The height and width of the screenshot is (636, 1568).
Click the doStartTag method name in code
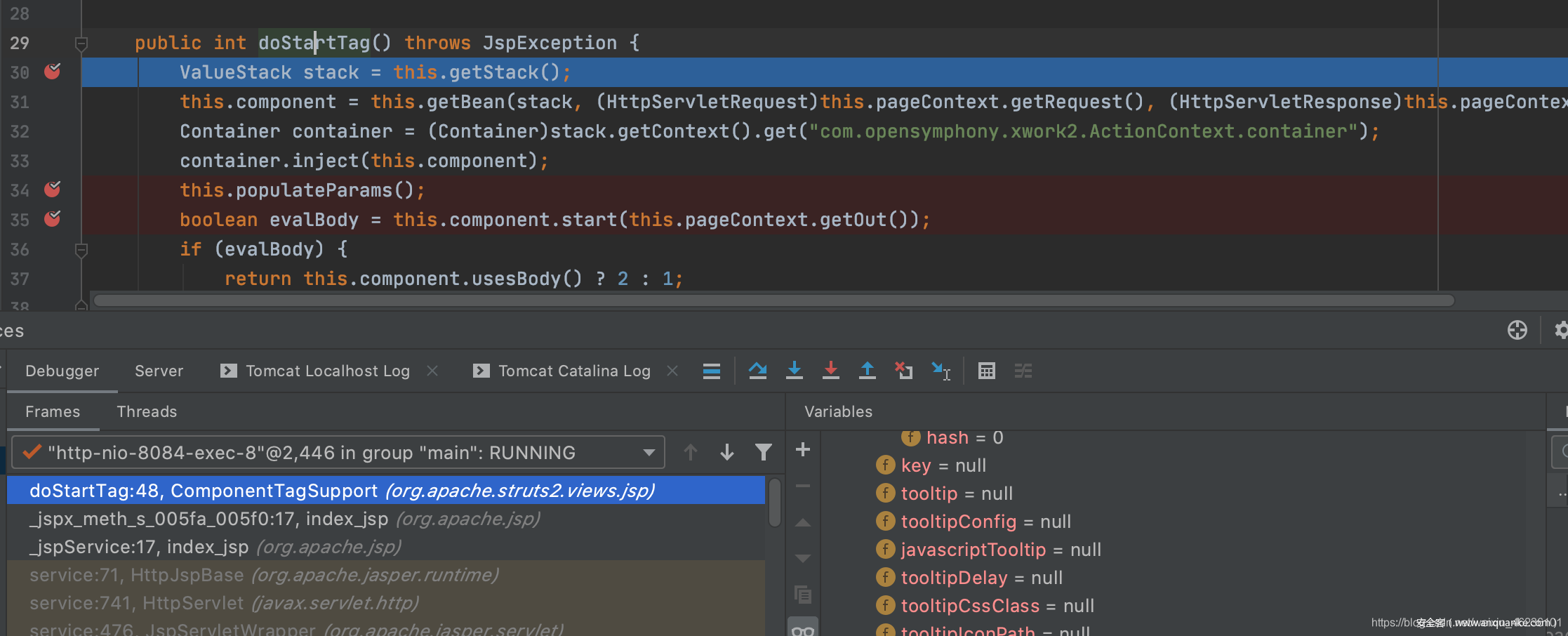(x=314, y=43)
